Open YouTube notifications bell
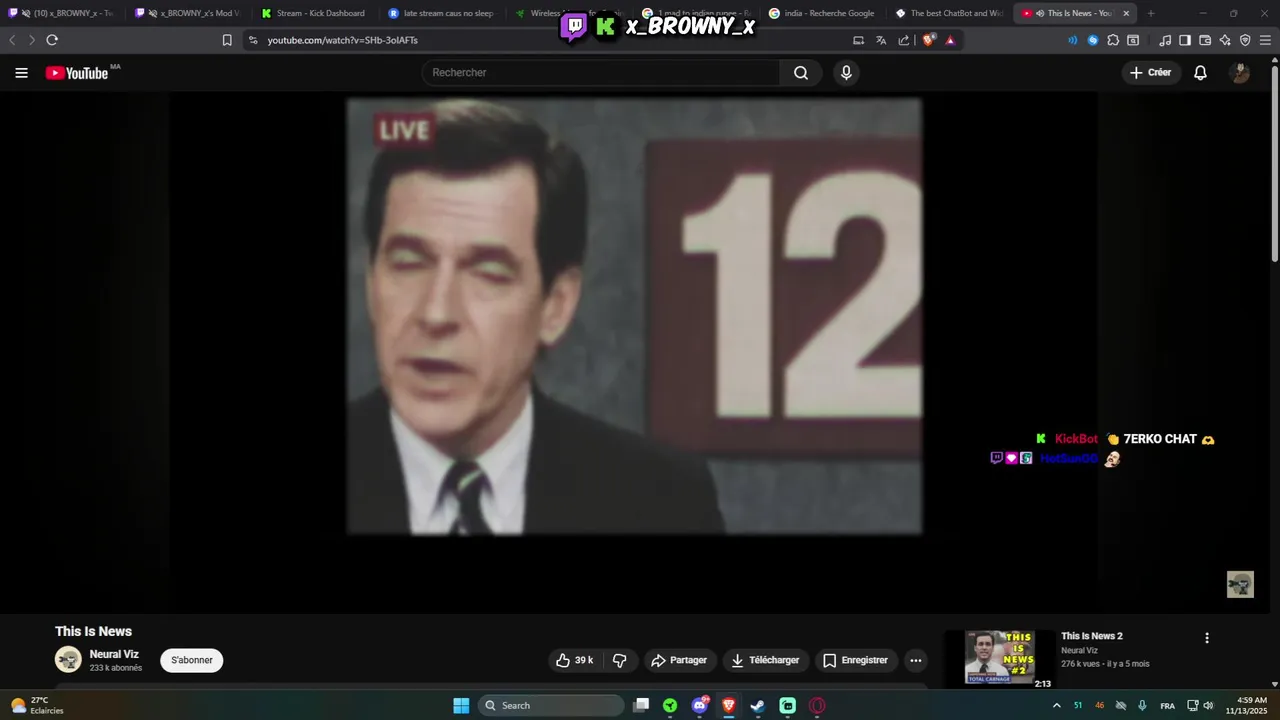 click(1200, 73)
